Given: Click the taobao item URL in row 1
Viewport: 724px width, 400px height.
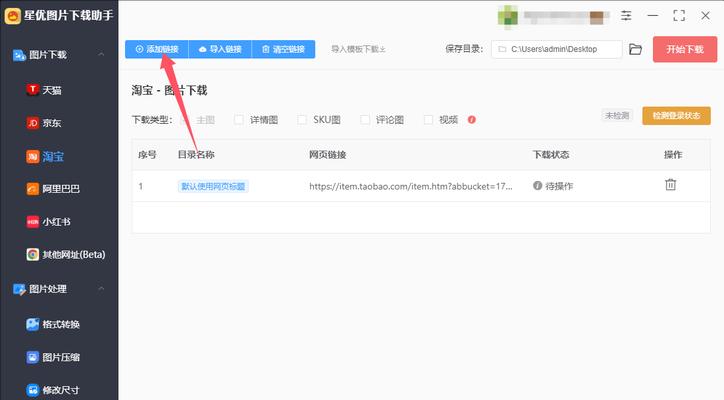Looking at the screenshot, I should (410, 186).
